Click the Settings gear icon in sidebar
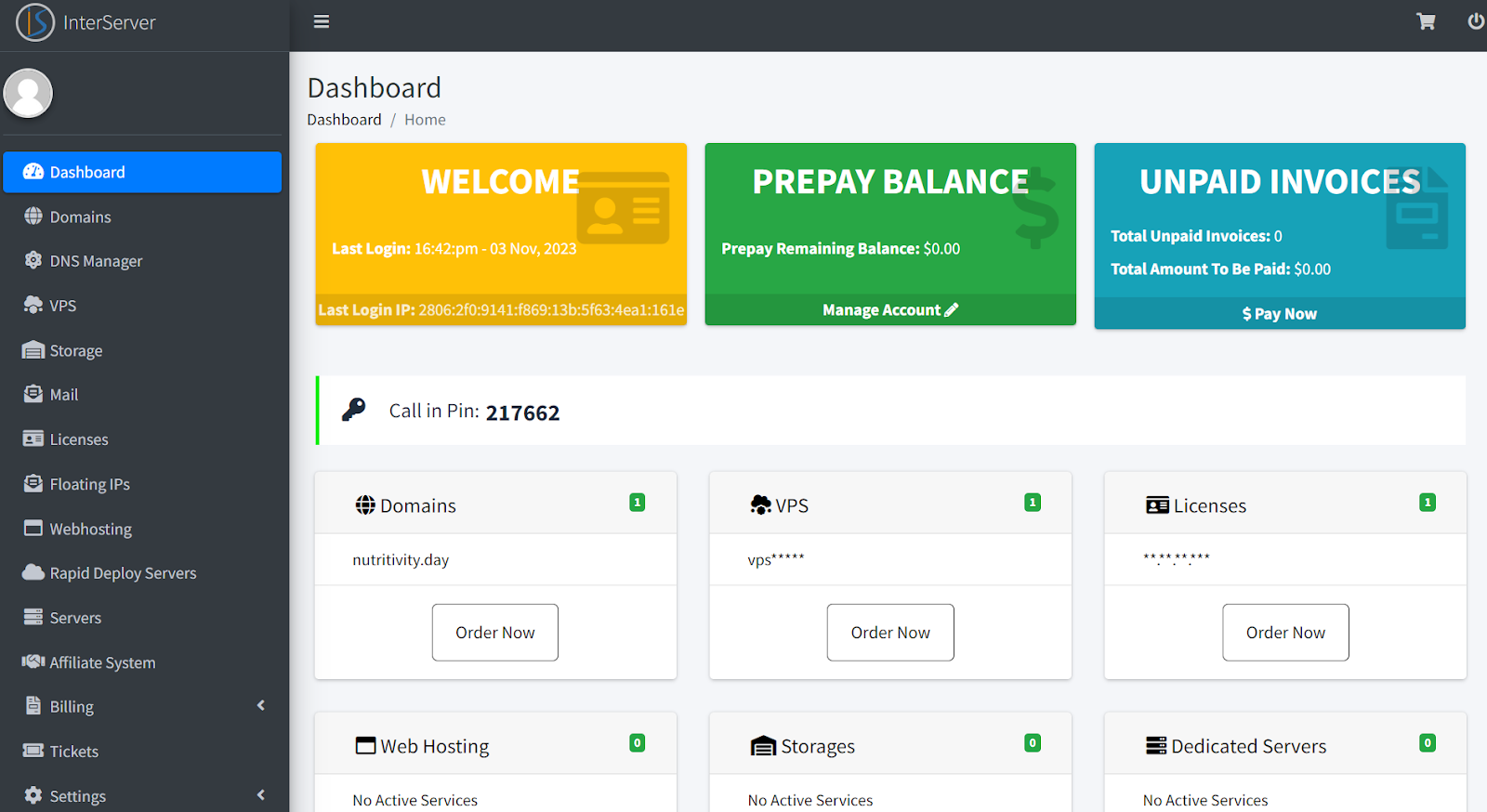Image resolution: width=1487 pixels, height=812 pixels. click(33, 795)
